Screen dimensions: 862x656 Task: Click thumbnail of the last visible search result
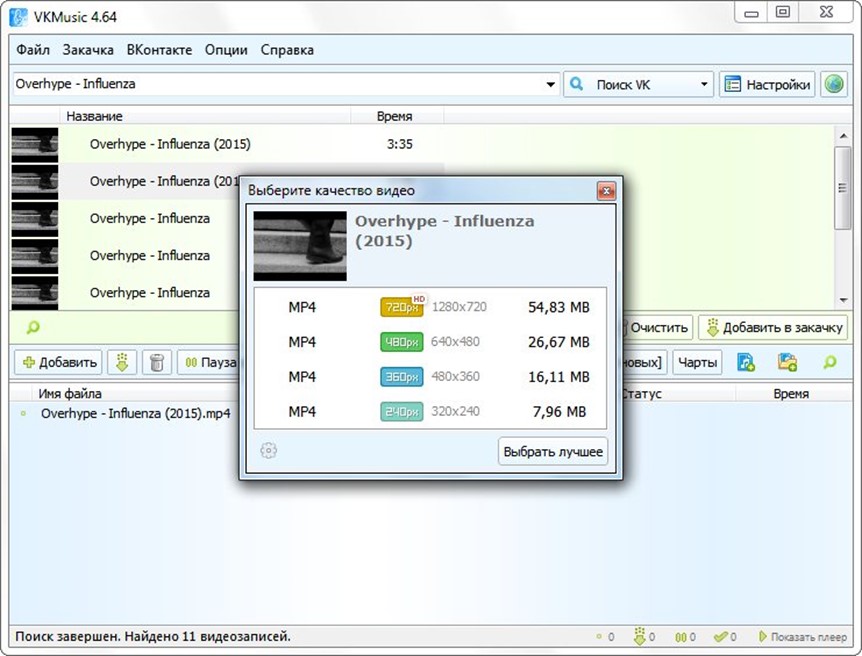[35, 293]
